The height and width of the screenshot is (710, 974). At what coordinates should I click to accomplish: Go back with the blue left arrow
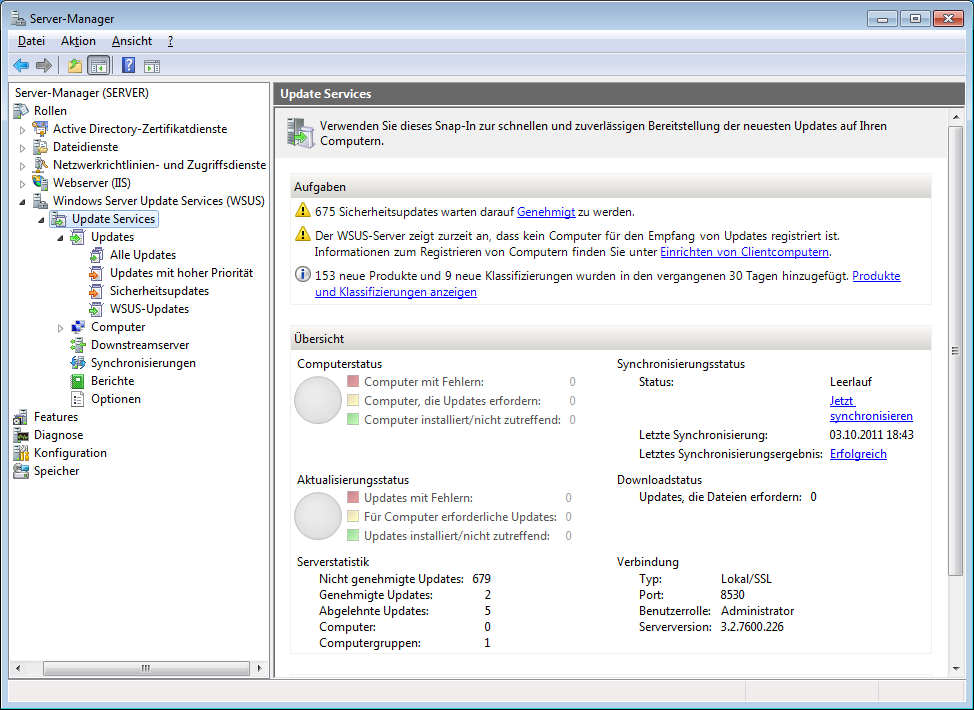pos(21,65)
